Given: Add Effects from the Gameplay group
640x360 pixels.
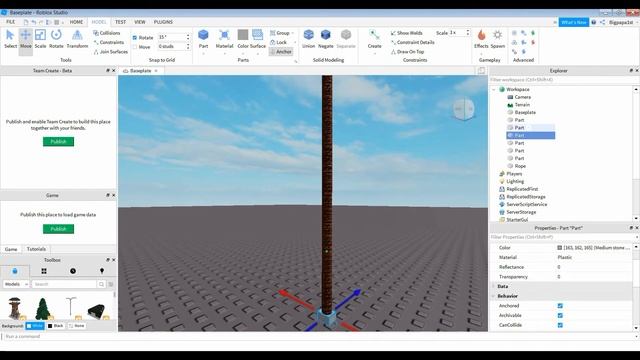Looking at the screenshot, I should 481,39.
